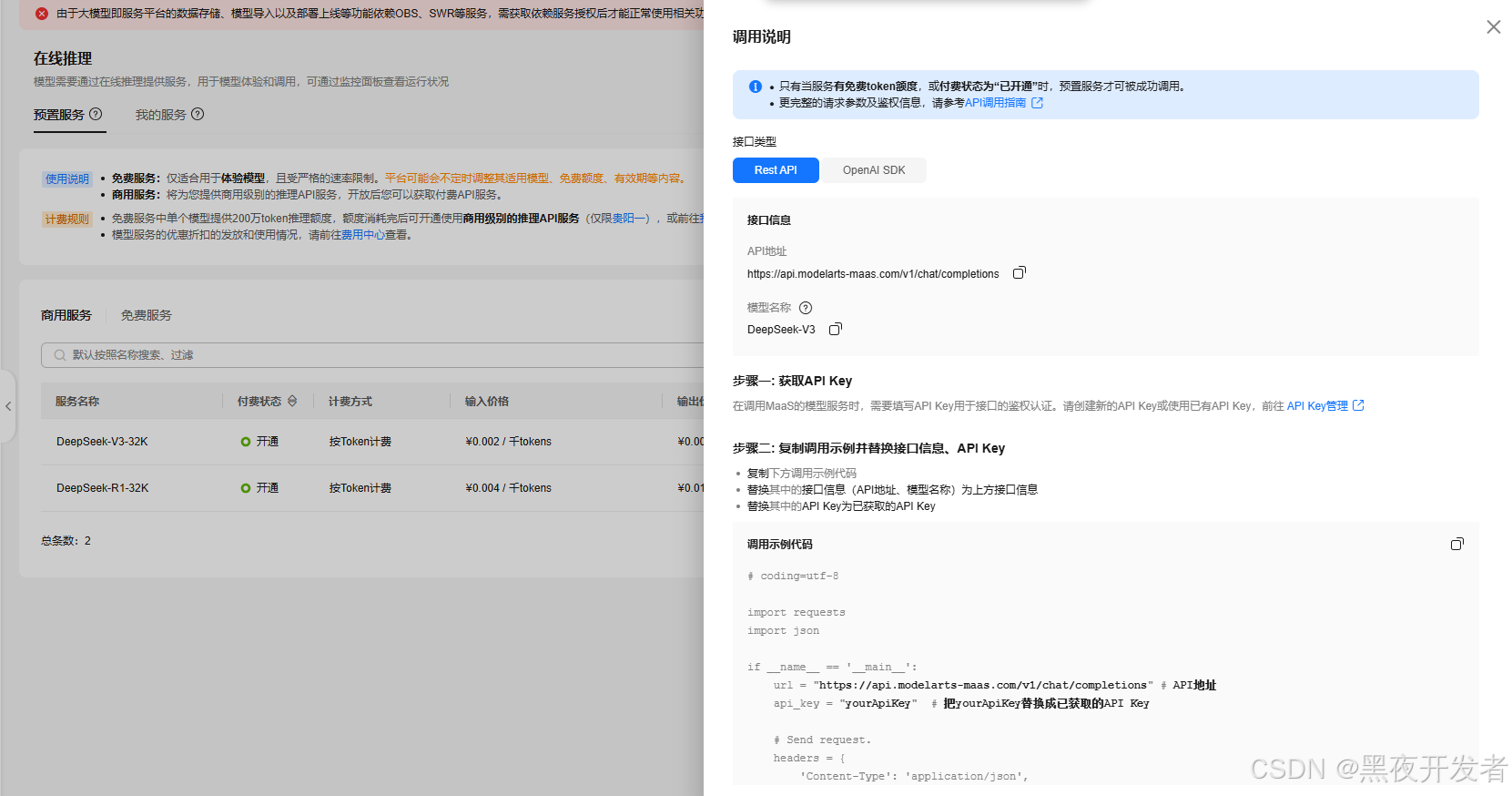1512x796 pixels.
Task: Click the 接口信息 section heading
Action: (x=769, y=220)
